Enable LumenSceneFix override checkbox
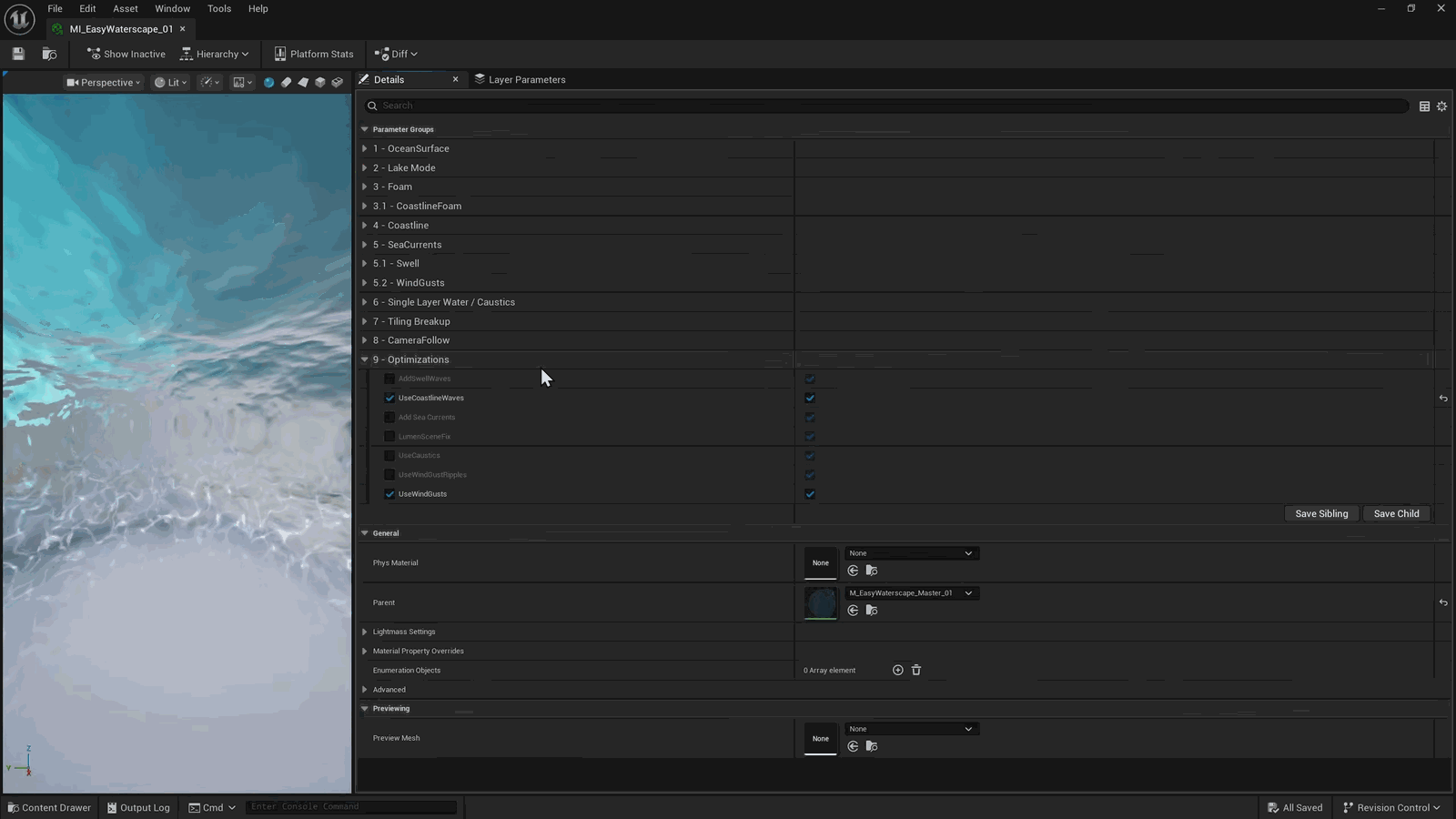The height and width of the screenshot is (819, 1456). click(x=390, y=437)
